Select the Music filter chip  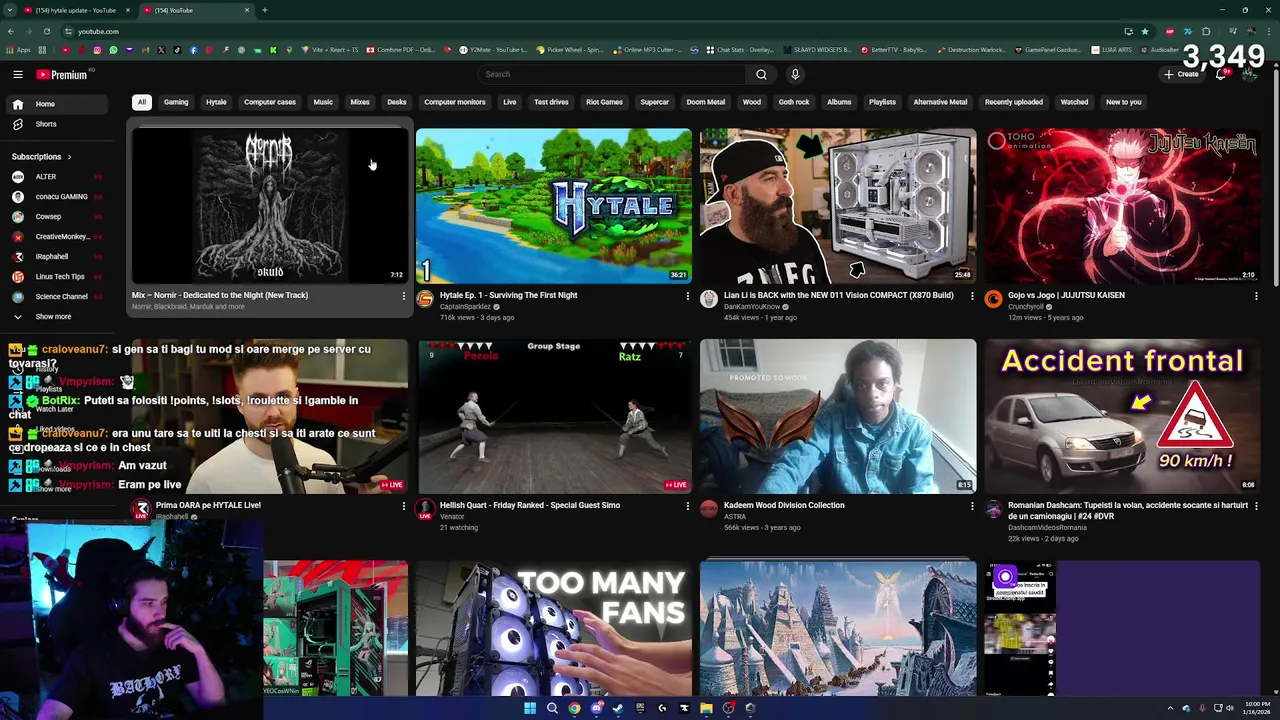pos(323,102)
